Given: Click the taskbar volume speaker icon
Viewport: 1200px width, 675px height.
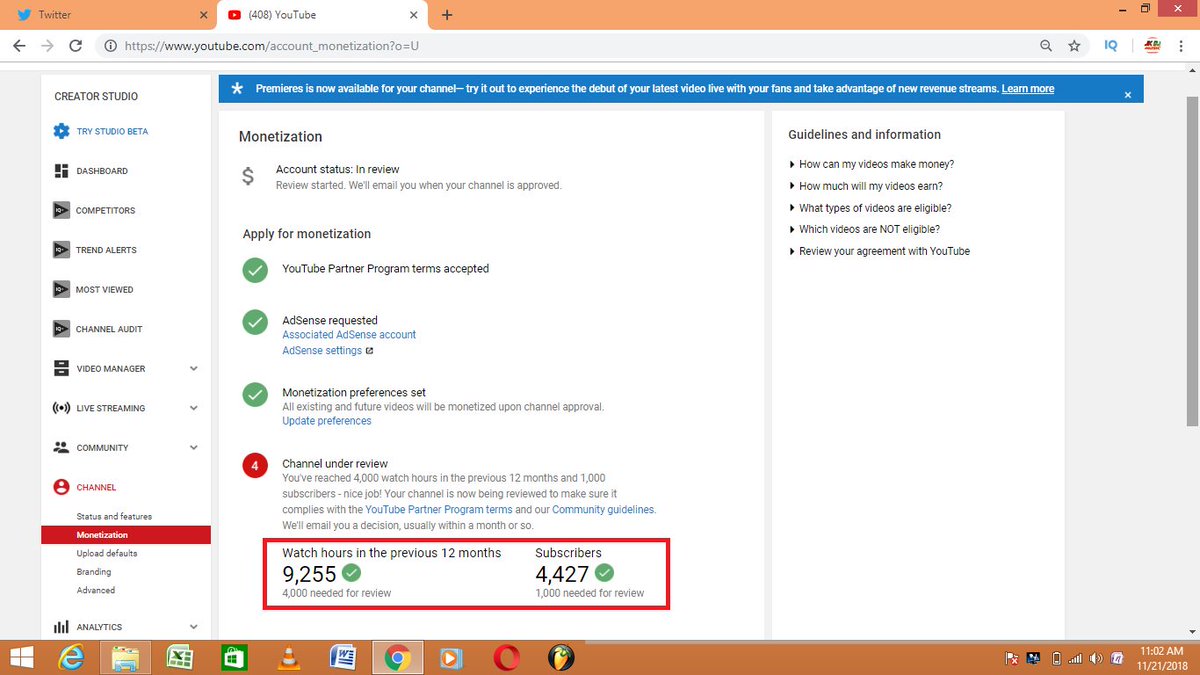Looking at the screenshot, I should [1097, 657].
